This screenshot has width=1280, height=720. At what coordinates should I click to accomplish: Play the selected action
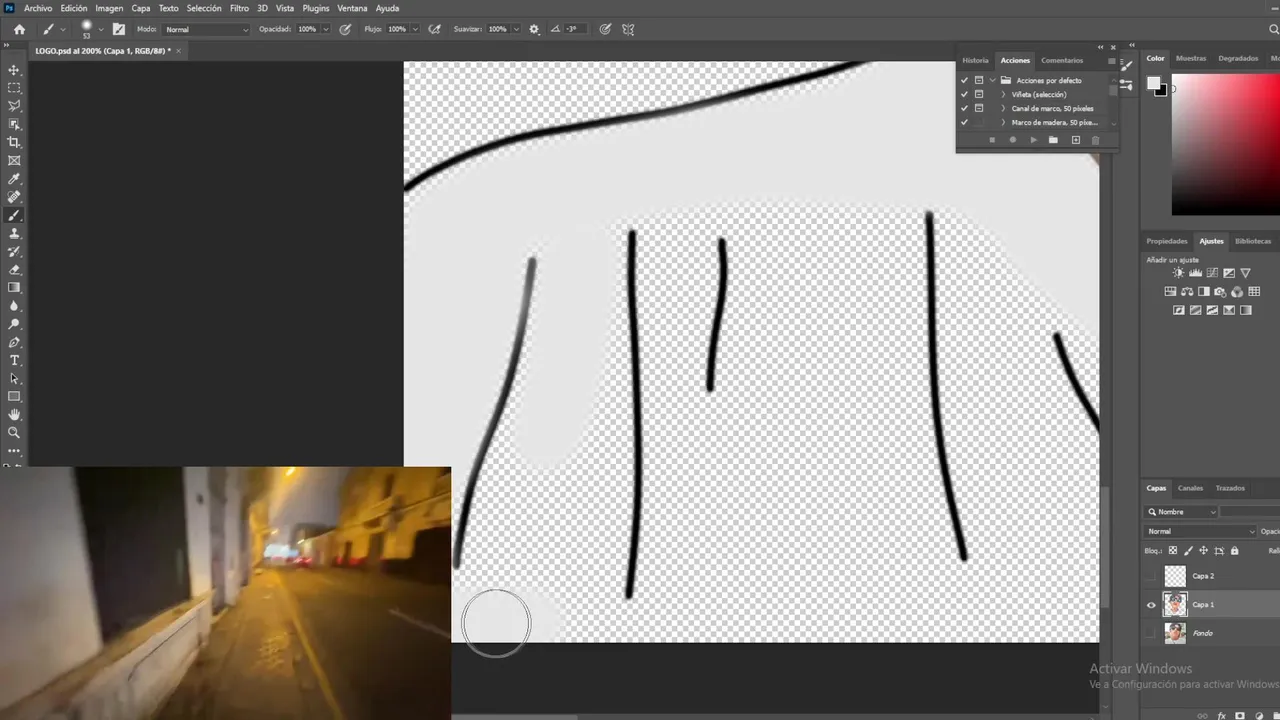tap(1033, 140)
